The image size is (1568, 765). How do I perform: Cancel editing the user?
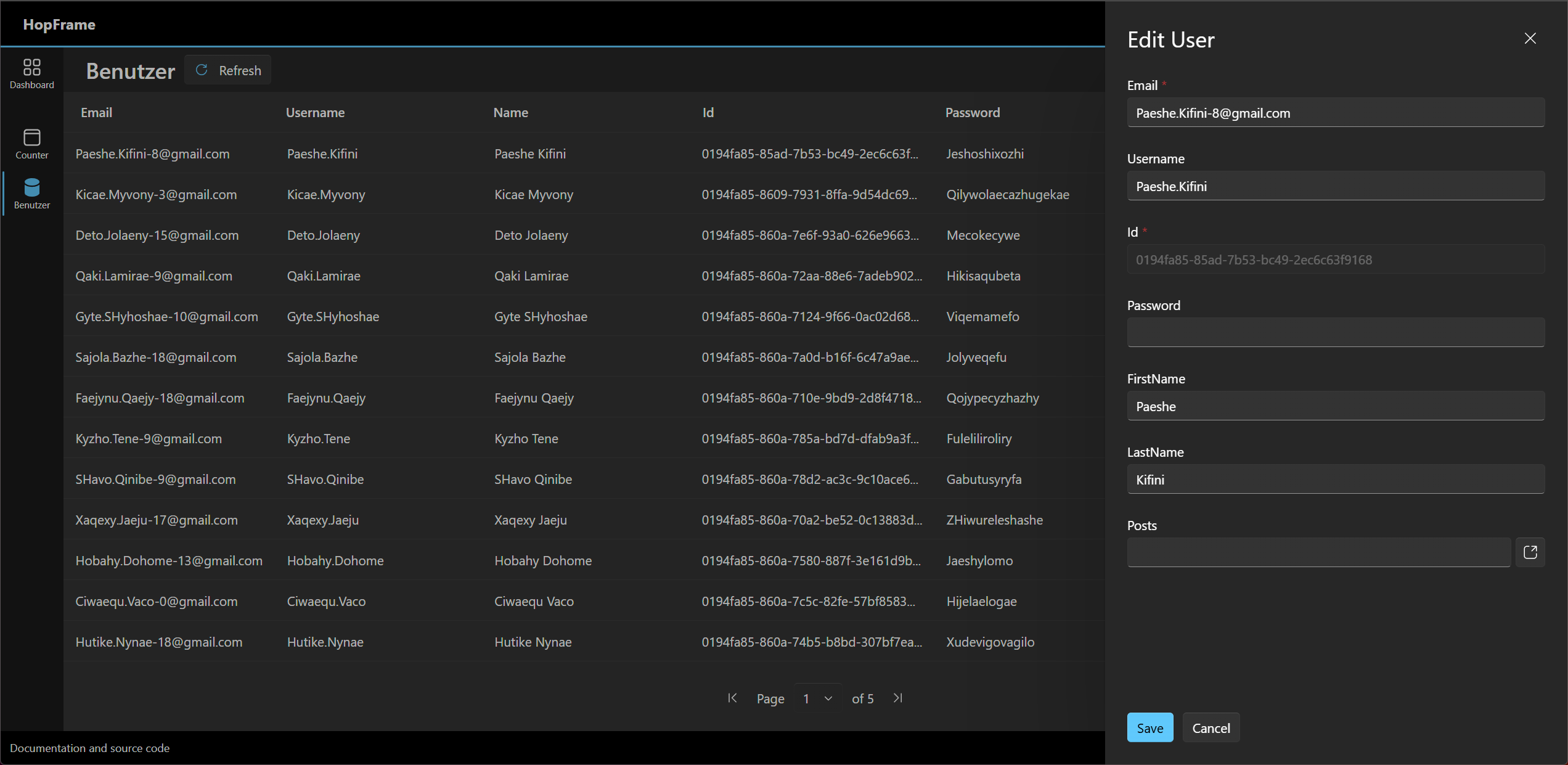tap(1211, 728)
